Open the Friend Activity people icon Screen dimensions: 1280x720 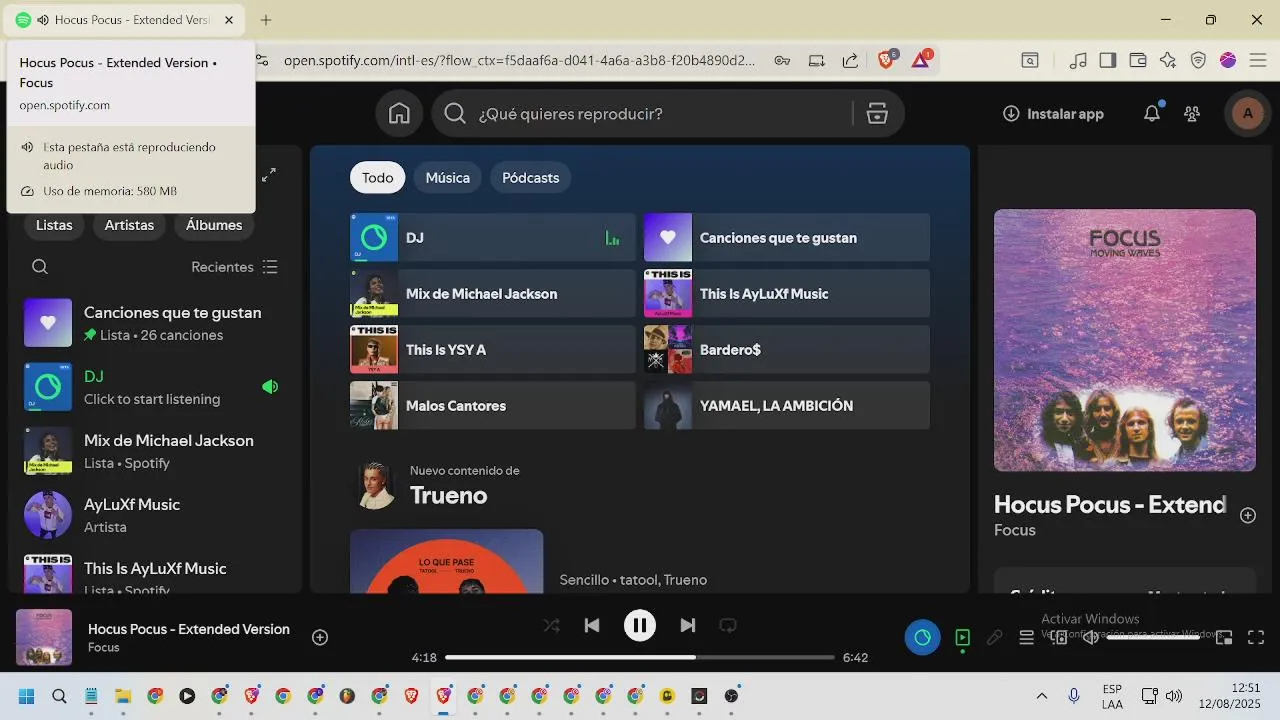(x=1191, y=114)
